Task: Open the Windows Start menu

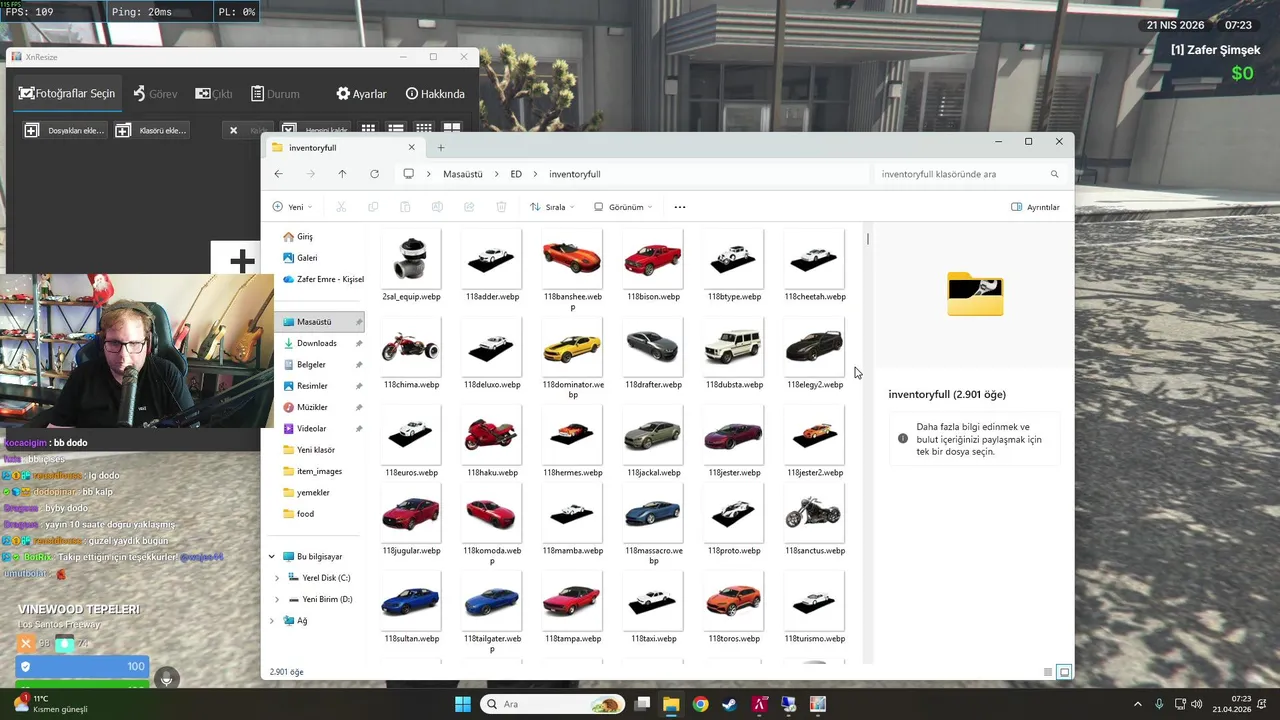Action: [x=463, y=704]
